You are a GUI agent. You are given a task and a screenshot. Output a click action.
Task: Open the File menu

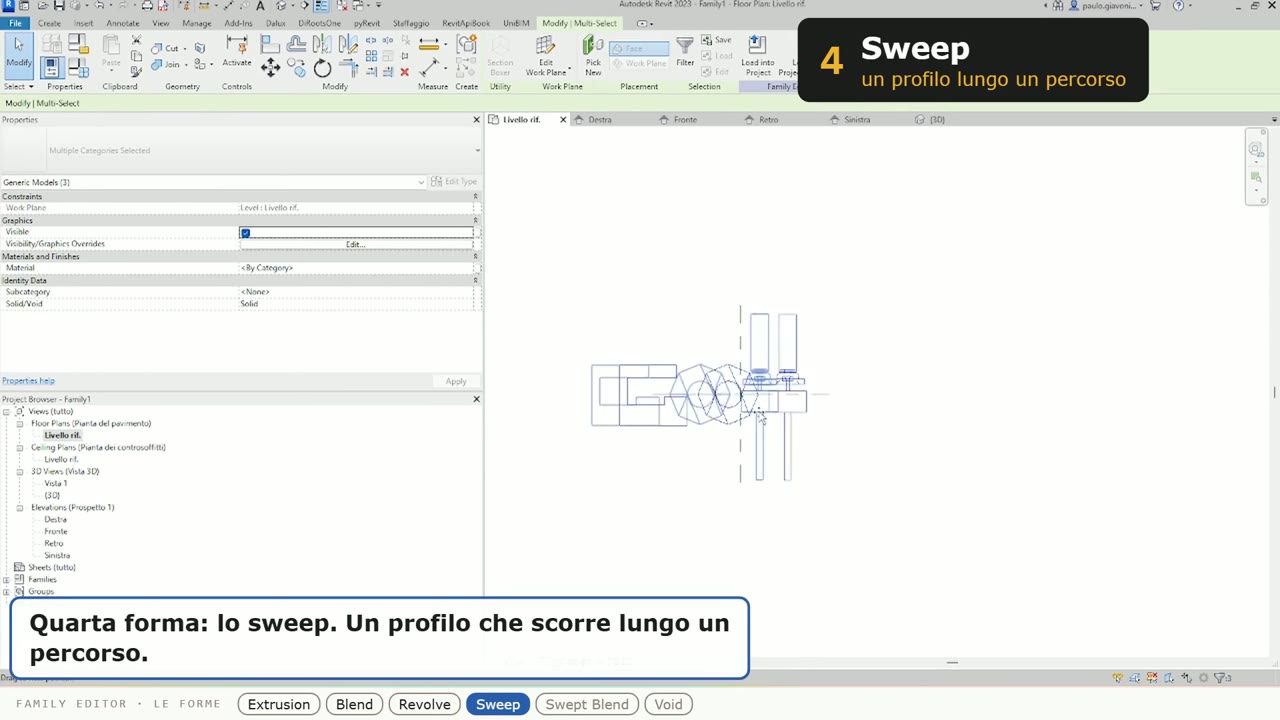15,23
